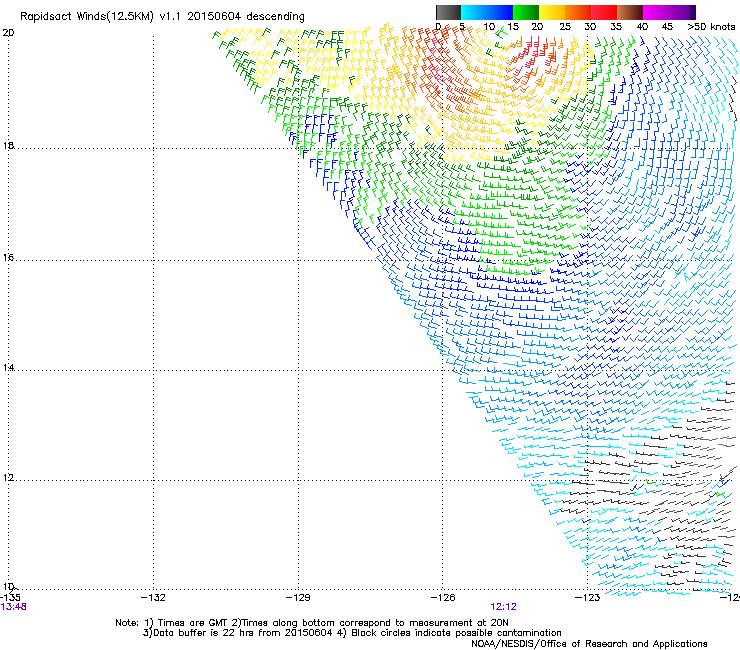Click the latitude label 16

pos(8,258)
